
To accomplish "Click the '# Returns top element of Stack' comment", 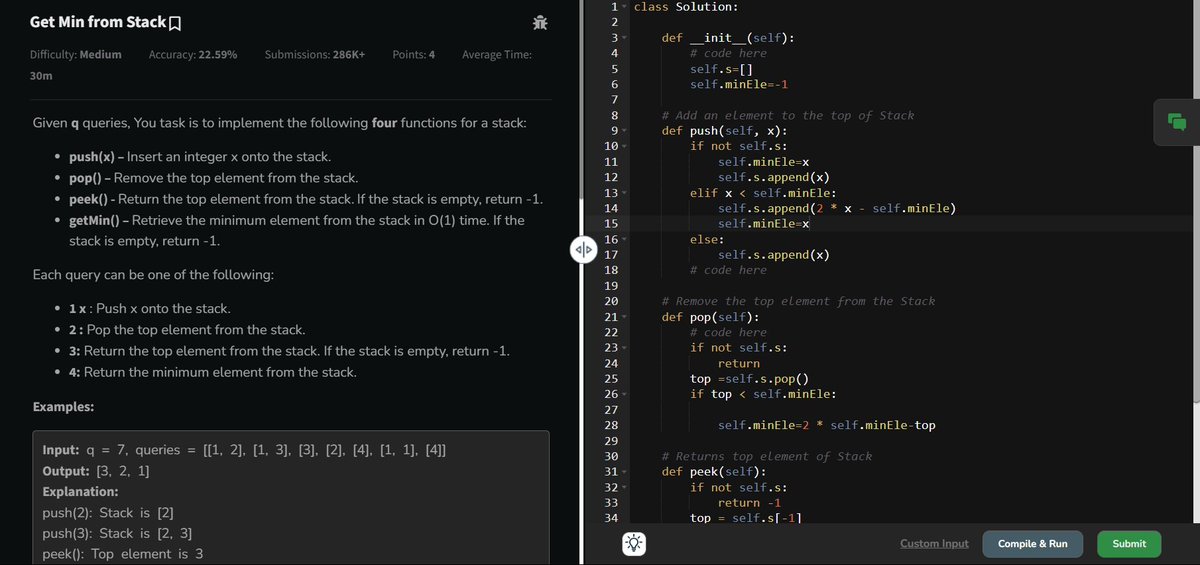I will [766, 456].
